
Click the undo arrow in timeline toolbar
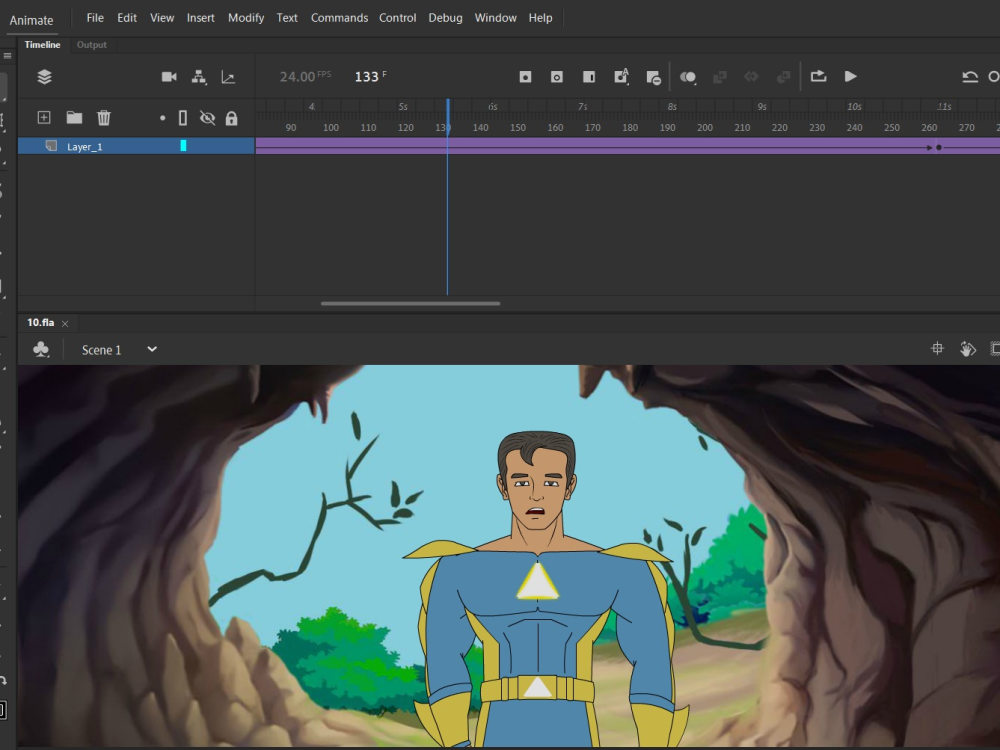pyautogui.click(x=969, y=77)
